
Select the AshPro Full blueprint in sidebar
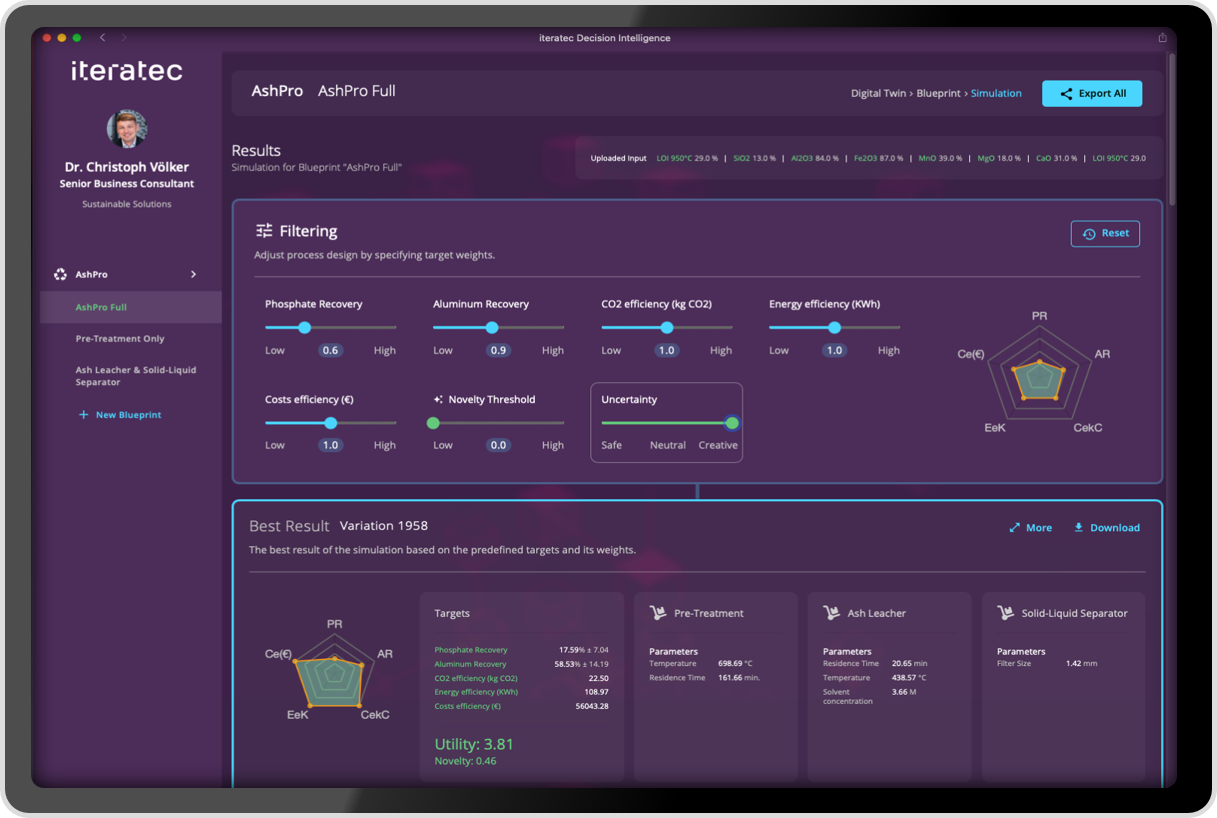pyautogui.click(x=101, y=307)
